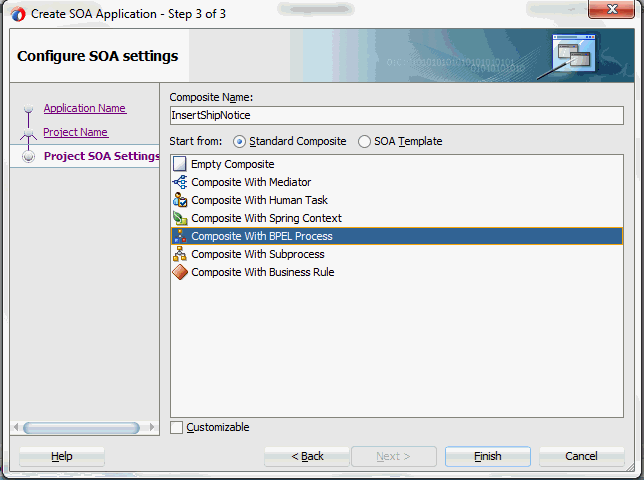644x480 pixels.
Task: Finish creating the SOA application
Action: [488, 456]
